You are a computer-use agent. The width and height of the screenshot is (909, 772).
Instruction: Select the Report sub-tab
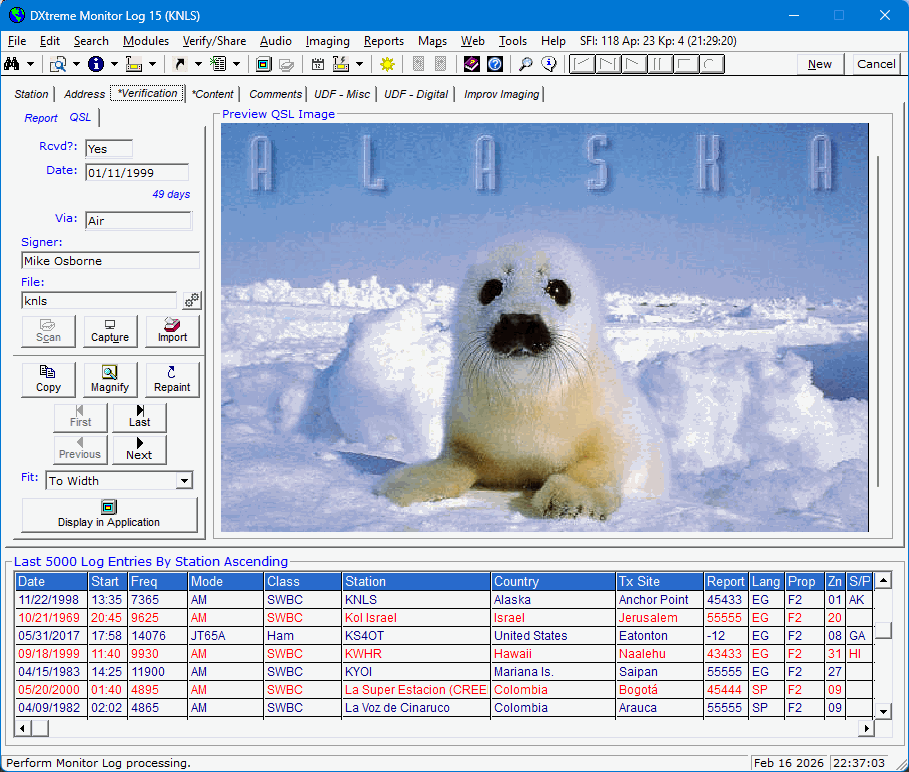tap(41, 118)
